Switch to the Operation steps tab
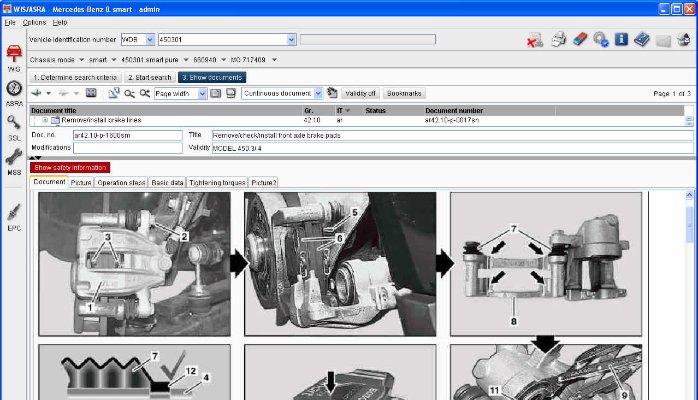This screenshot has height=400, width=698. tap(121, 182)
